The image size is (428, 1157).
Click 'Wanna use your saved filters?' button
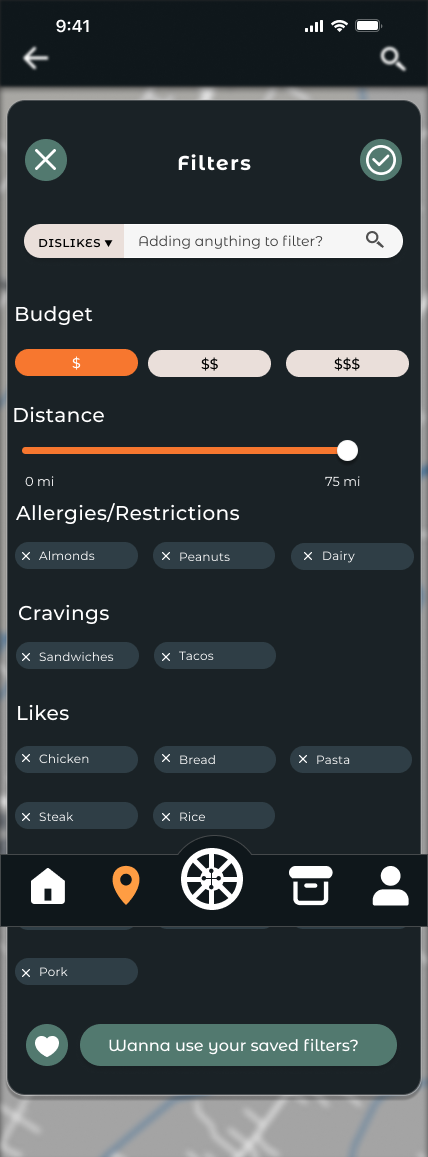238,1045
